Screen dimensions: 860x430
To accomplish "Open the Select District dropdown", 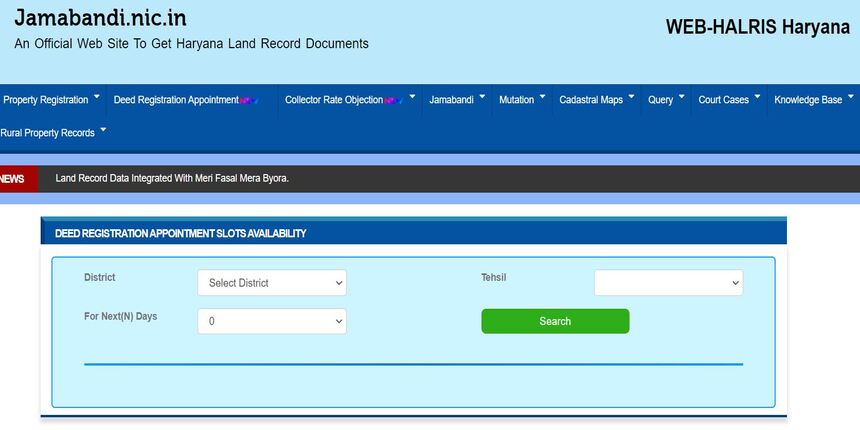I will tap(271, 283).
